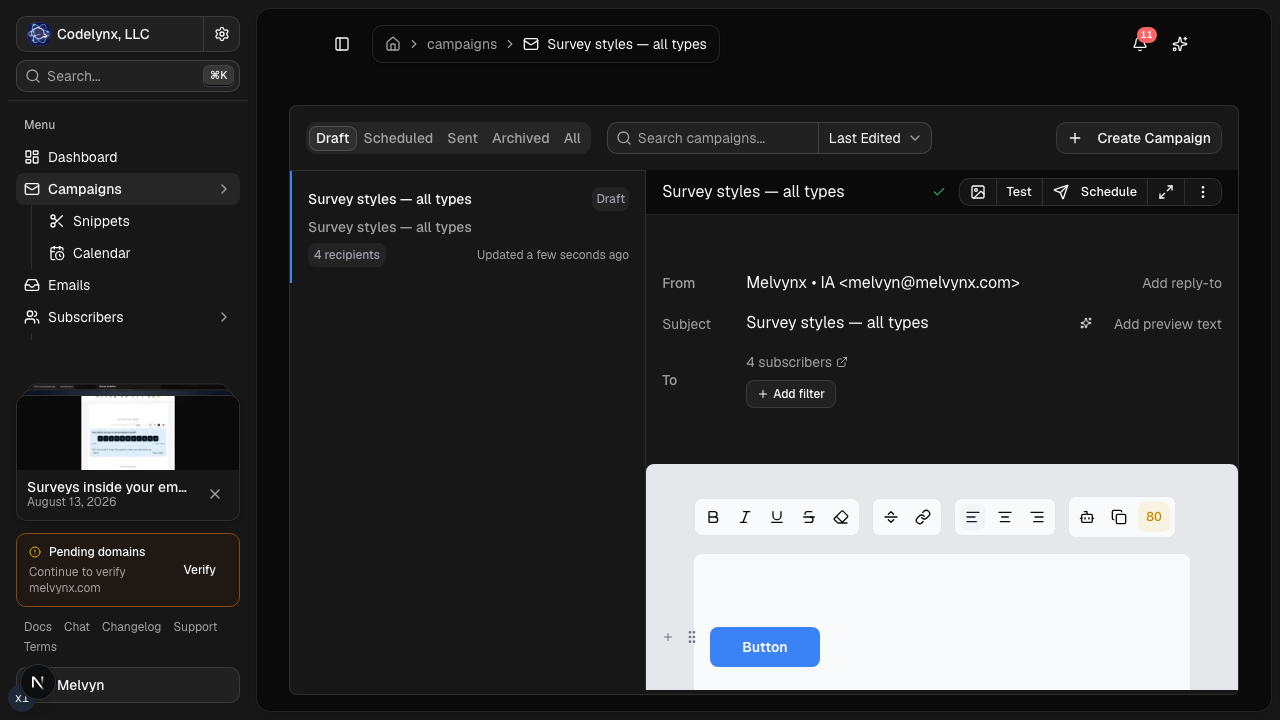The height and width of the screenshot is (720, 1280).
Task: Generate subject with the sparkles icon
Action: point(1086,323)
